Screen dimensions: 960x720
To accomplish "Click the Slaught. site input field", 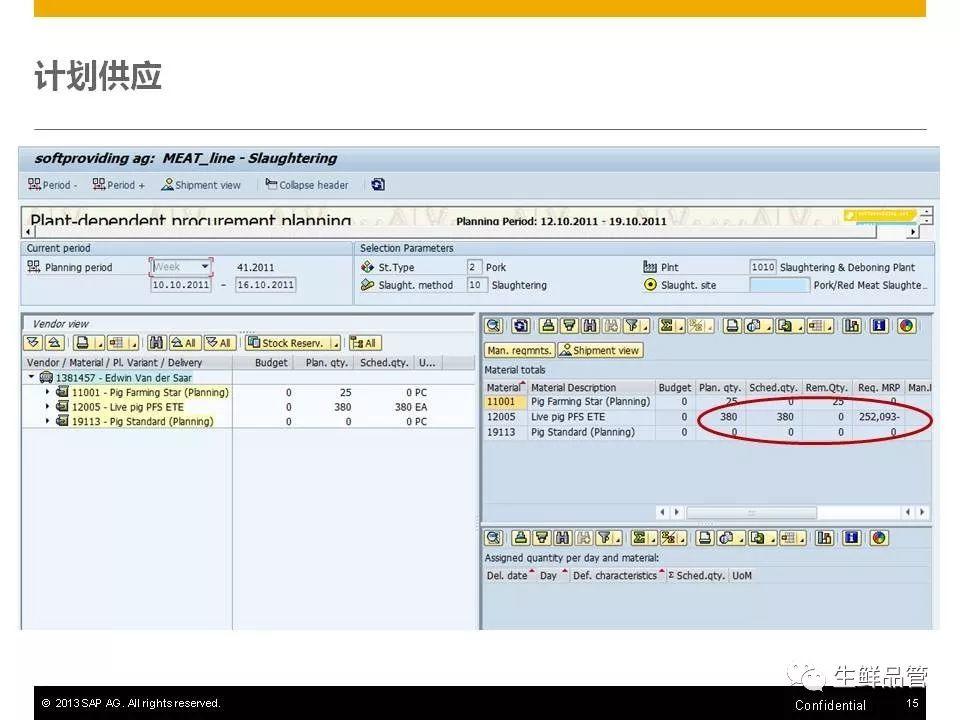I will [x=779, y=285].
